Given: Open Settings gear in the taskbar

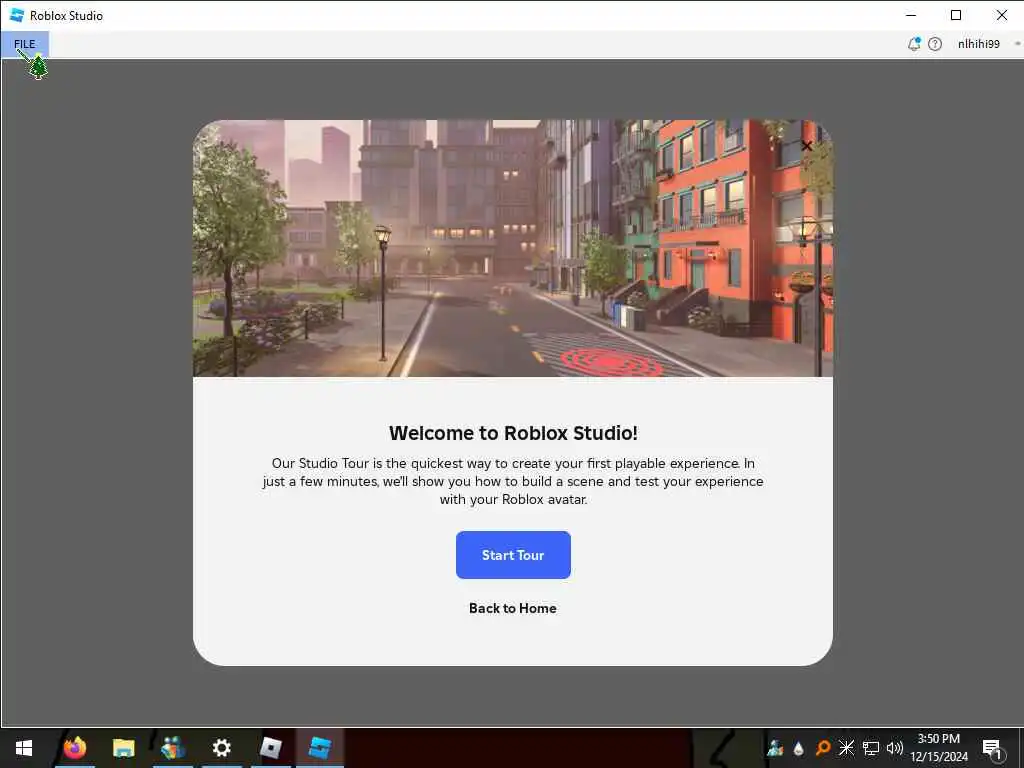Looking at the screenshot, I should tap(221, 748).
